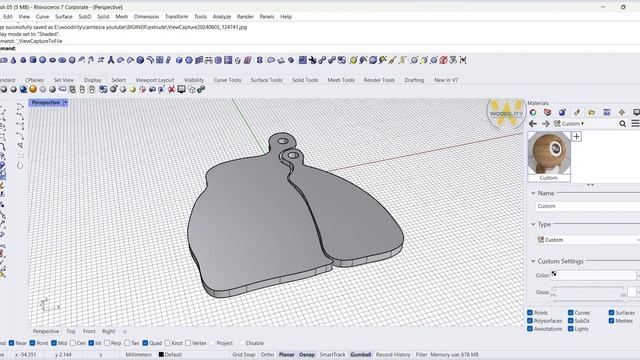Image resolution: width=640 pixels, height=360 pixels.
Task: Click the blue box extrude icon
Action: 140,60
